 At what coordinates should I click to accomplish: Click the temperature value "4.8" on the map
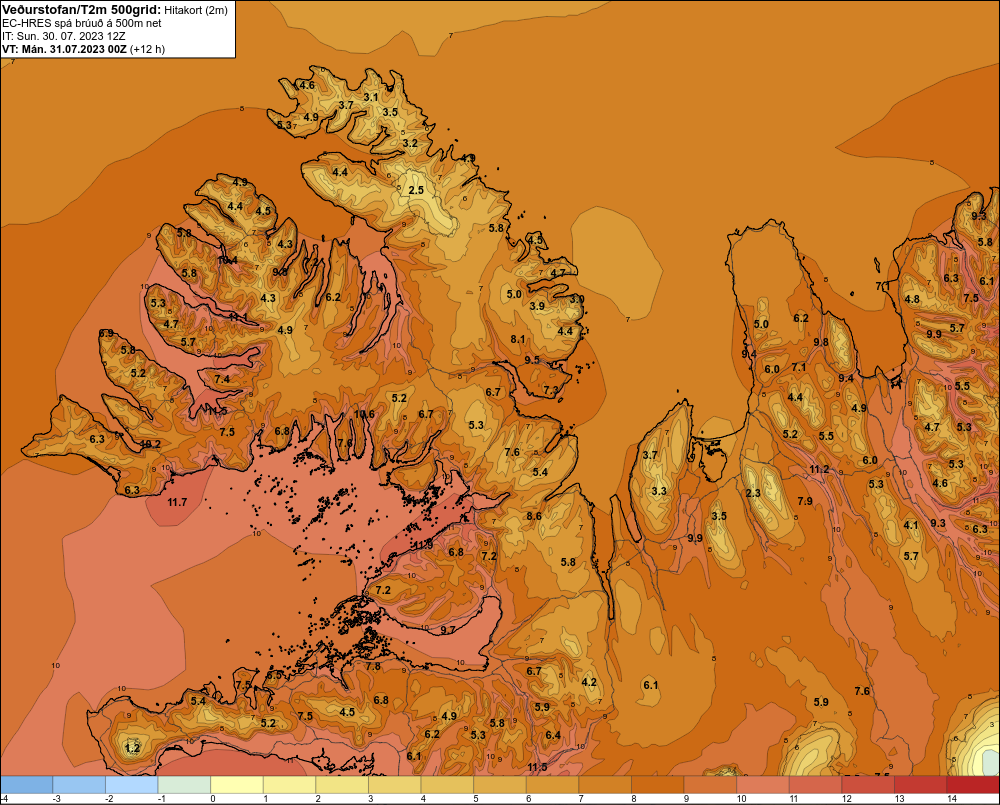912,299
